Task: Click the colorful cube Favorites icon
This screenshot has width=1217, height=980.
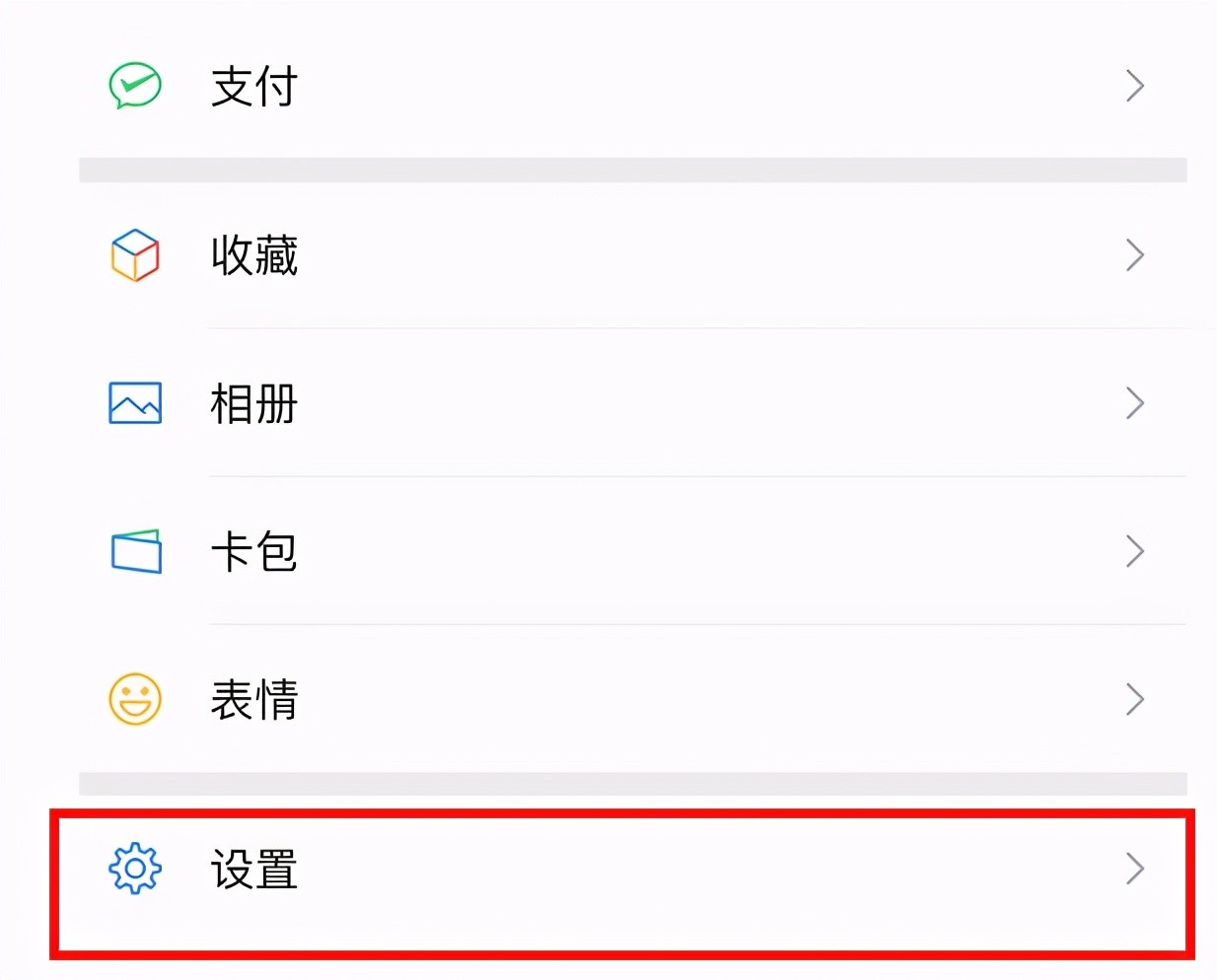Action: 134,255
